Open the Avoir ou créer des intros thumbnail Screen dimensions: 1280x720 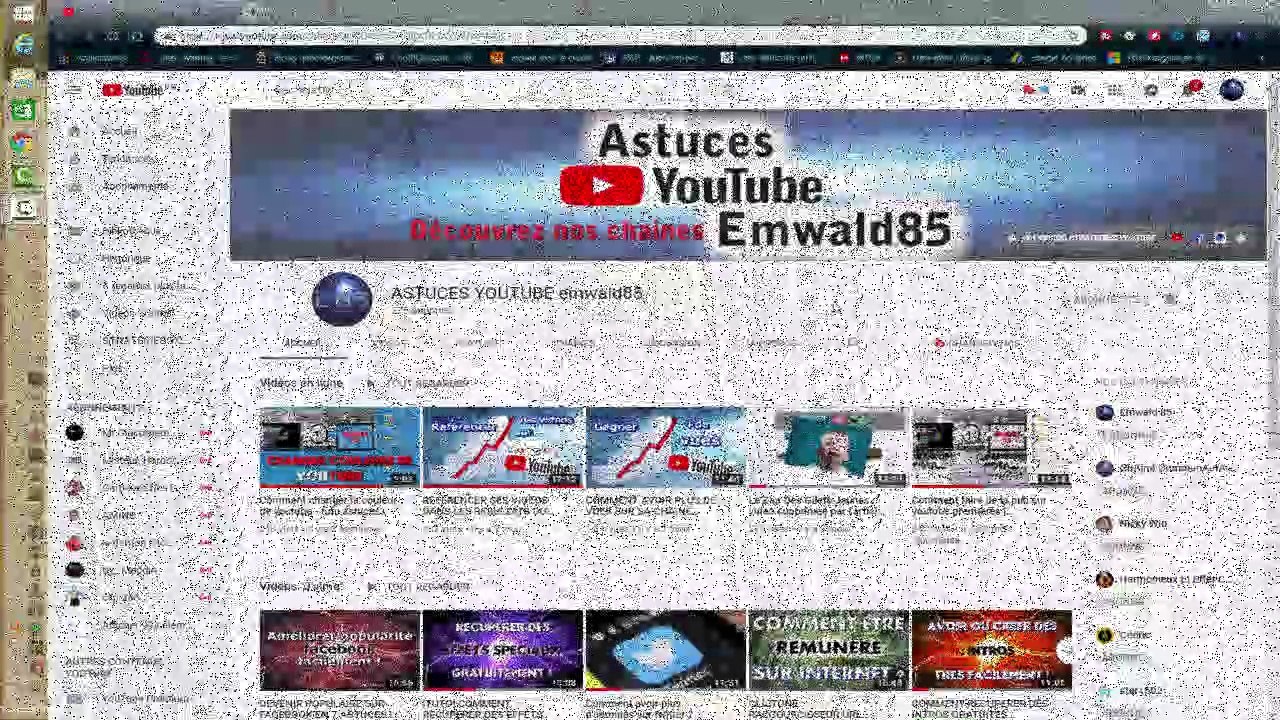coord(991,650)
